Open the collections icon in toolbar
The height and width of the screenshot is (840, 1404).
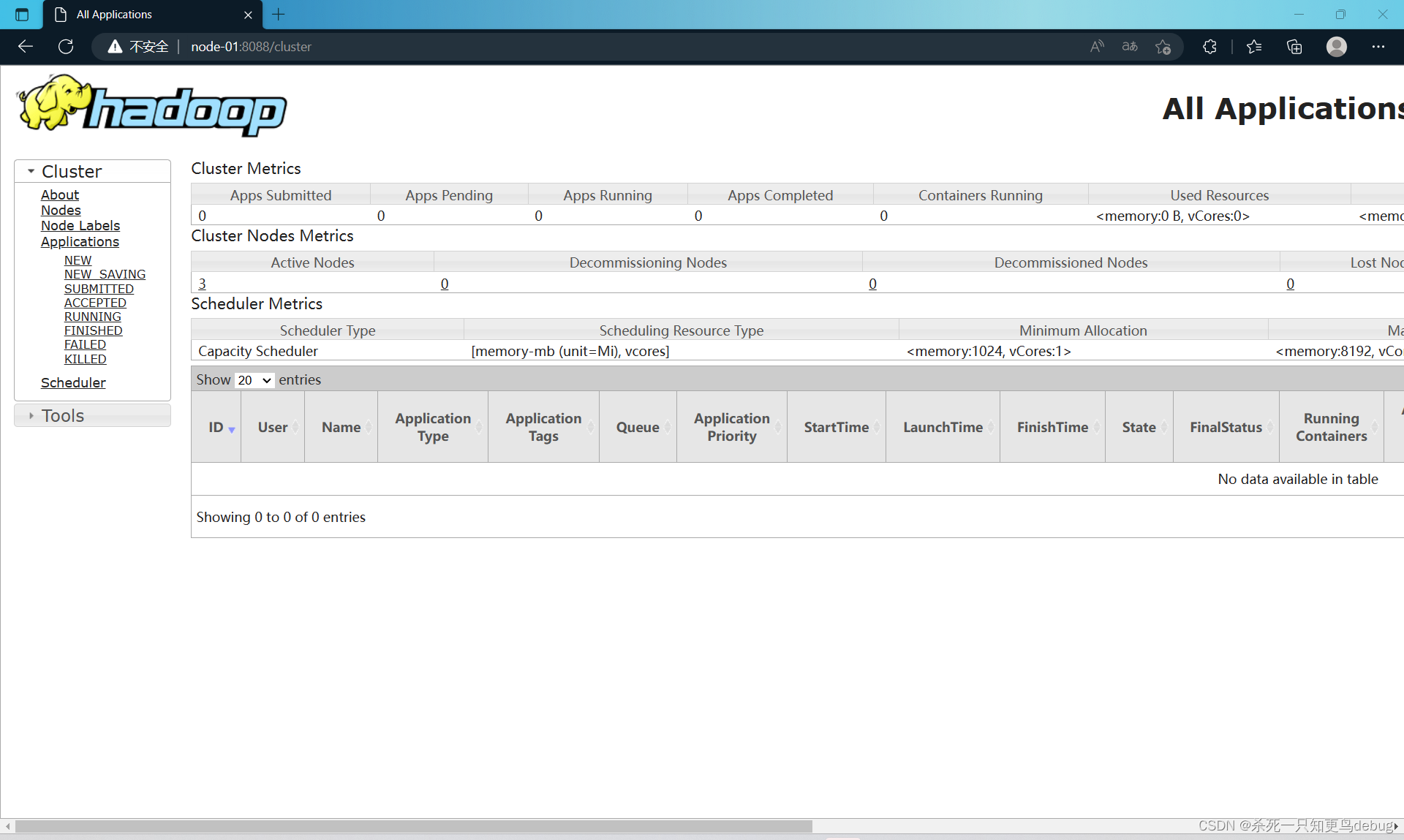tap(1294, 47)
